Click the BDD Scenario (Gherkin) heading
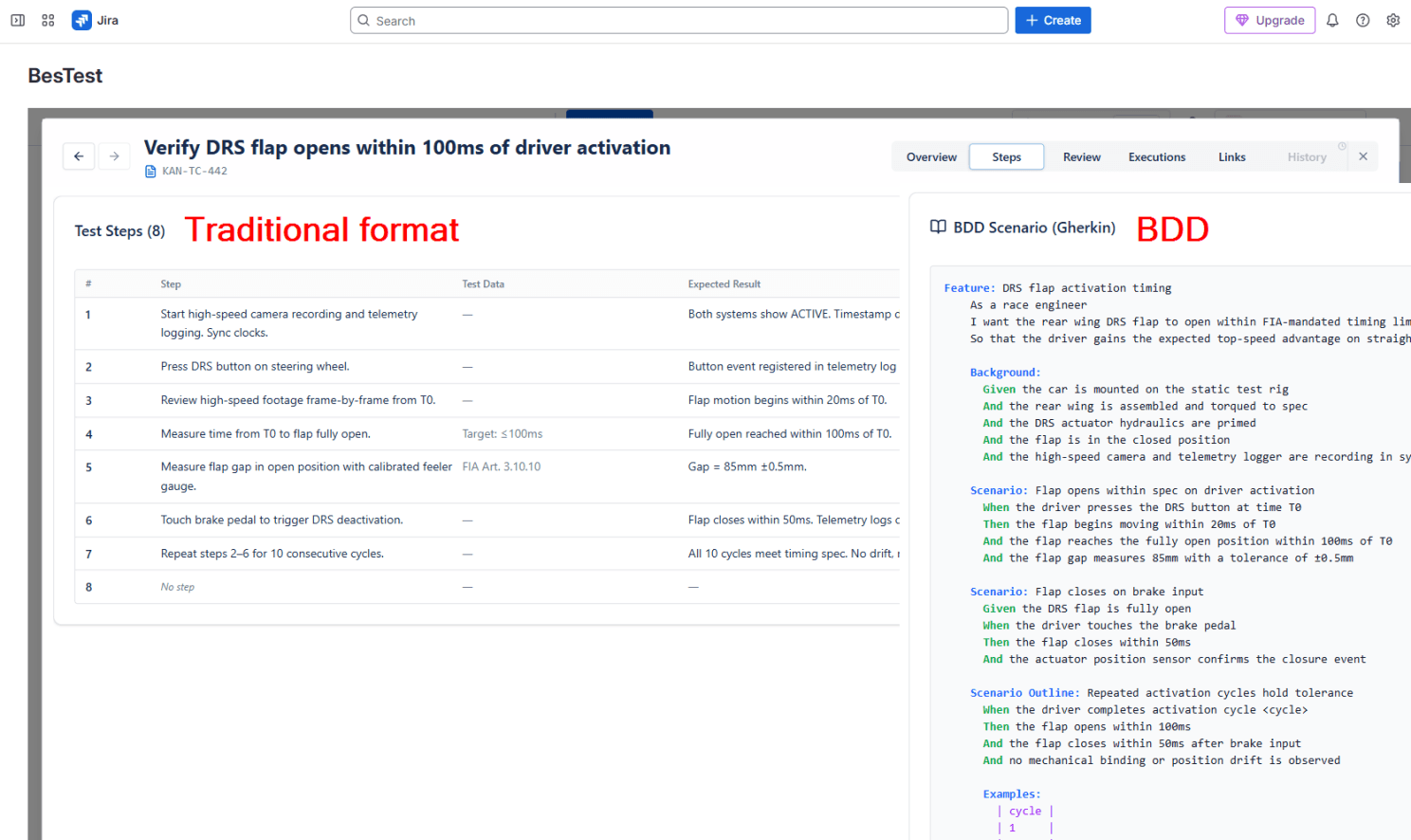This screenshot has height=840, width=1411. (x=1035, y=228)
